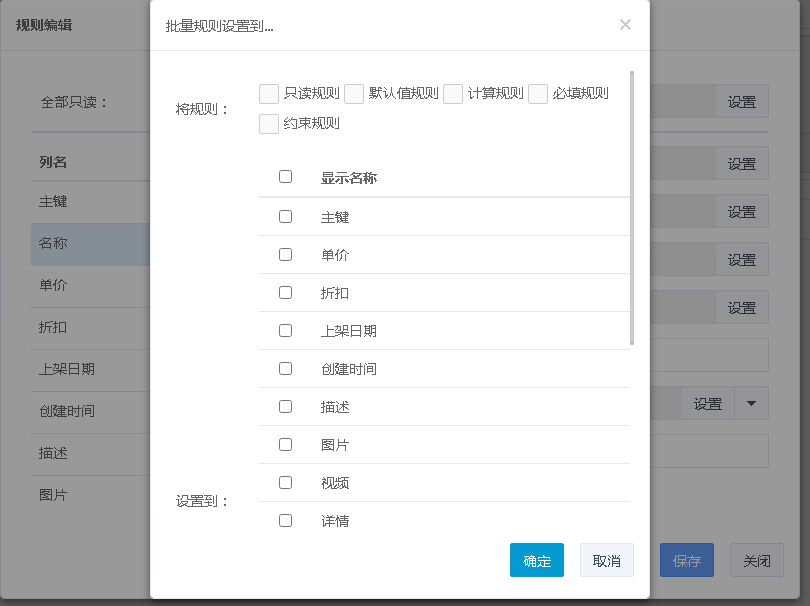Tick the 必填规则 checkbox
Screen dimensions: 810x606
pyautogui.click(x=538, y=94)
